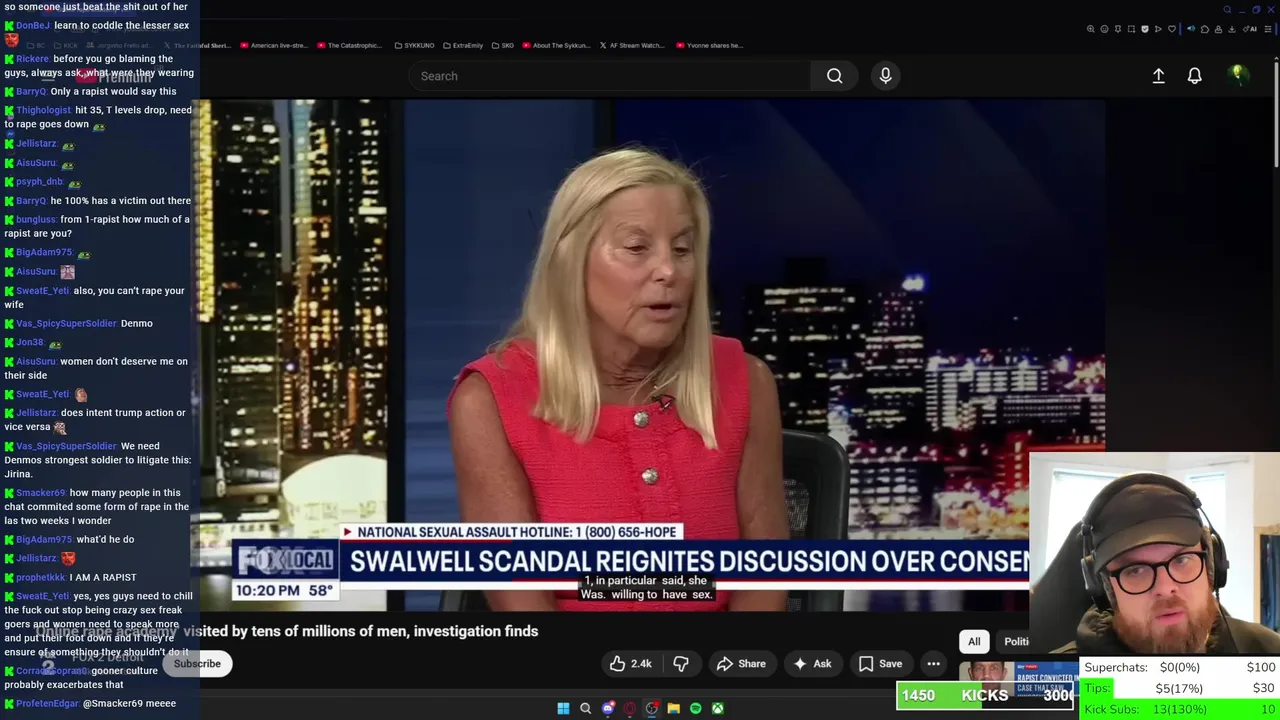Open the Windows Start button

click(x=563, y=709)
